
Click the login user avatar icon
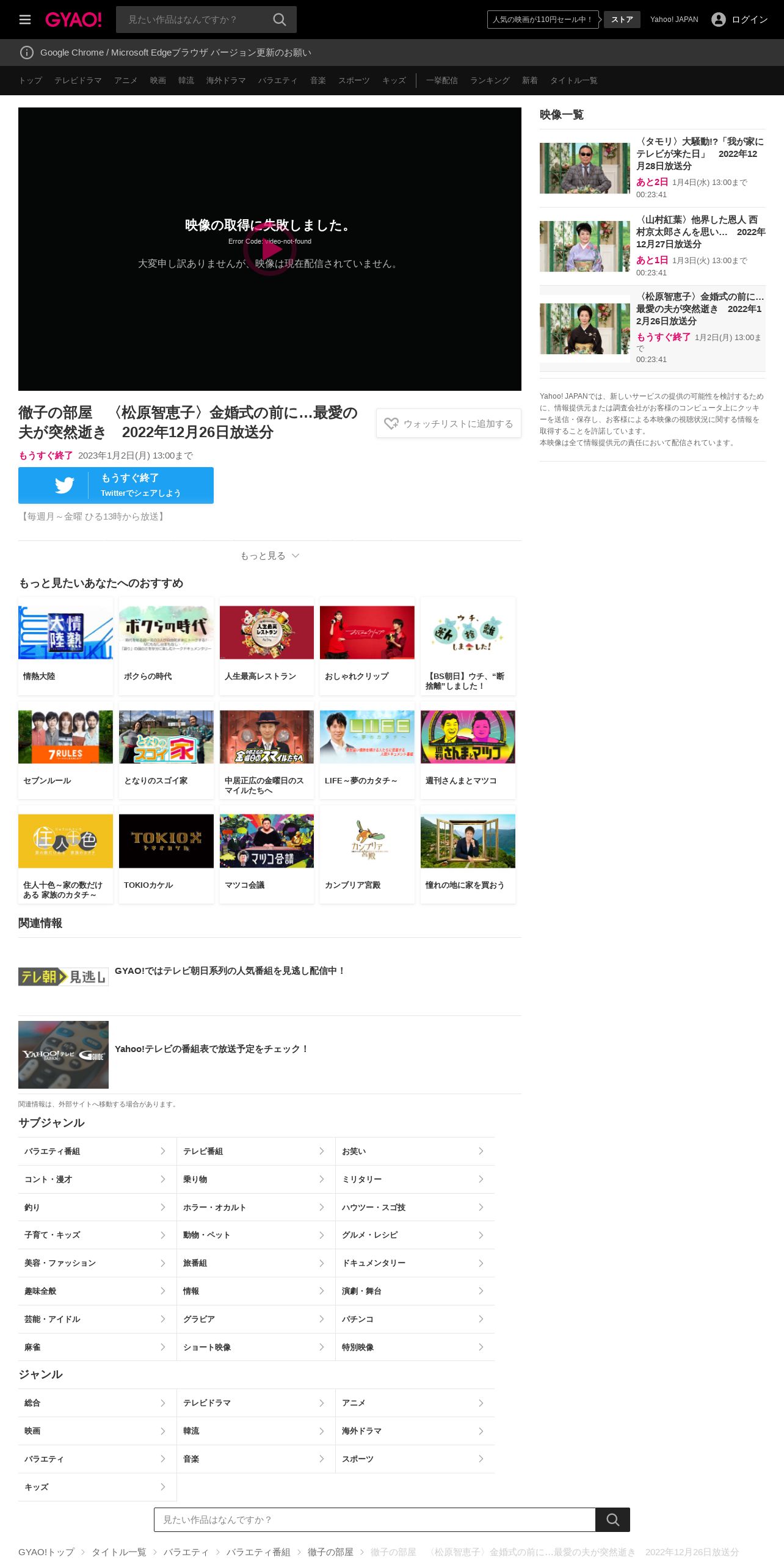coord(719,20)
